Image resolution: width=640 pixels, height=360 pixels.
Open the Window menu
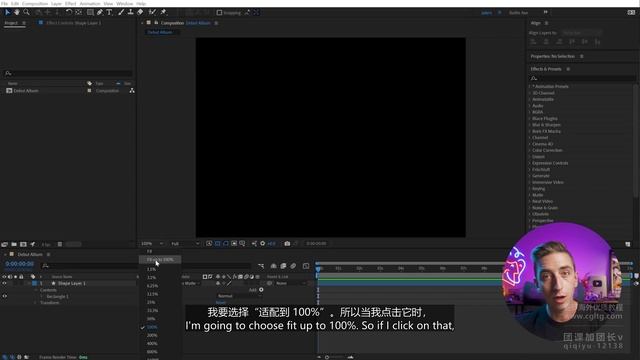click(x=124, y=3)
